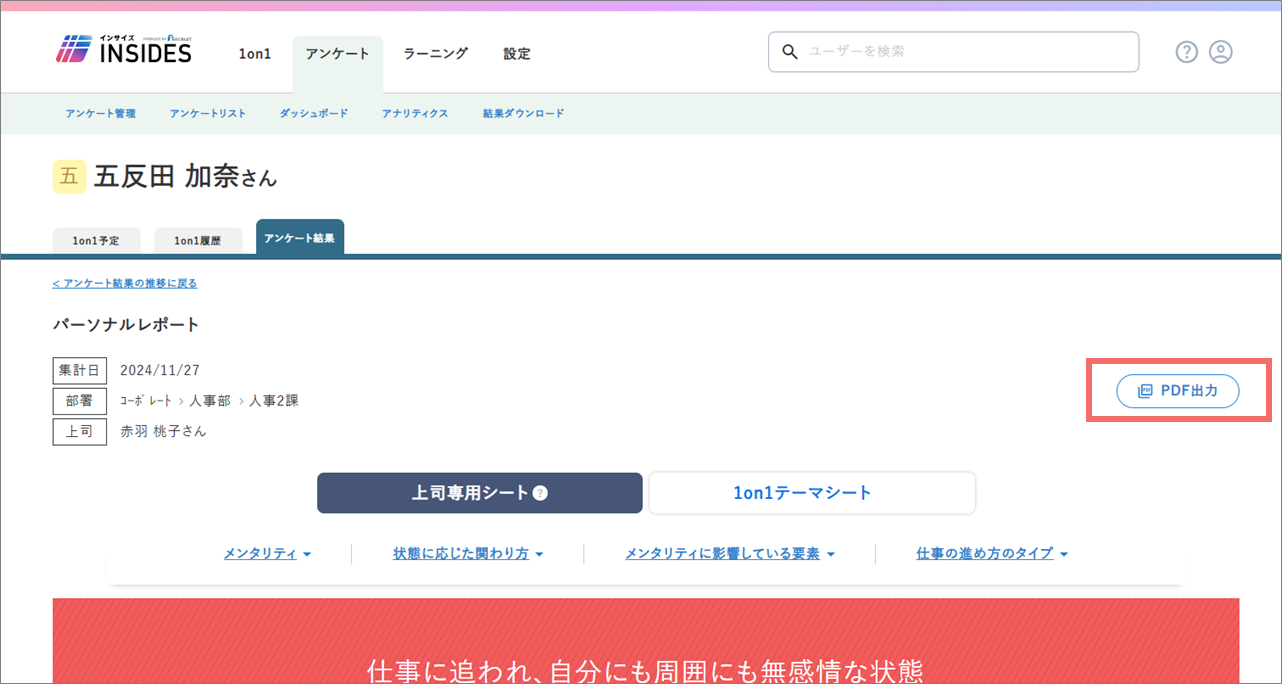Click アンケート結果の推移に戻る link
Screen dimensions: 1282x684
pyautogui.click(x=125, y=283)
